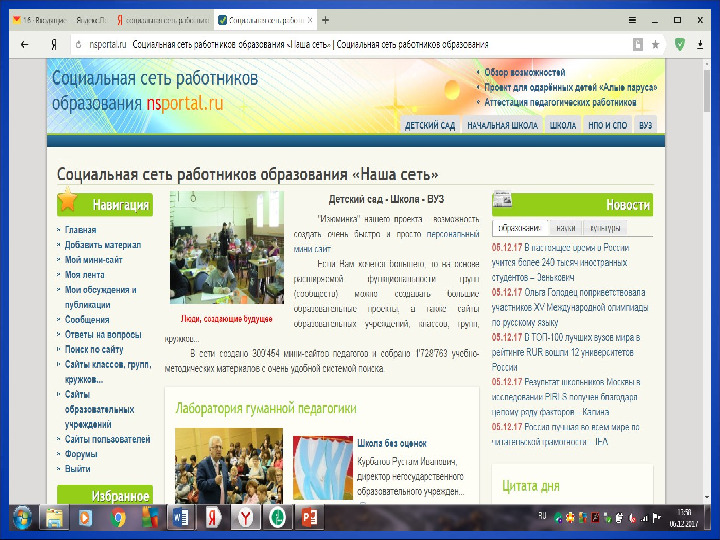Click the blue-white curtain thumbnail
Screen dimensions: 720x540
[323, 468]
